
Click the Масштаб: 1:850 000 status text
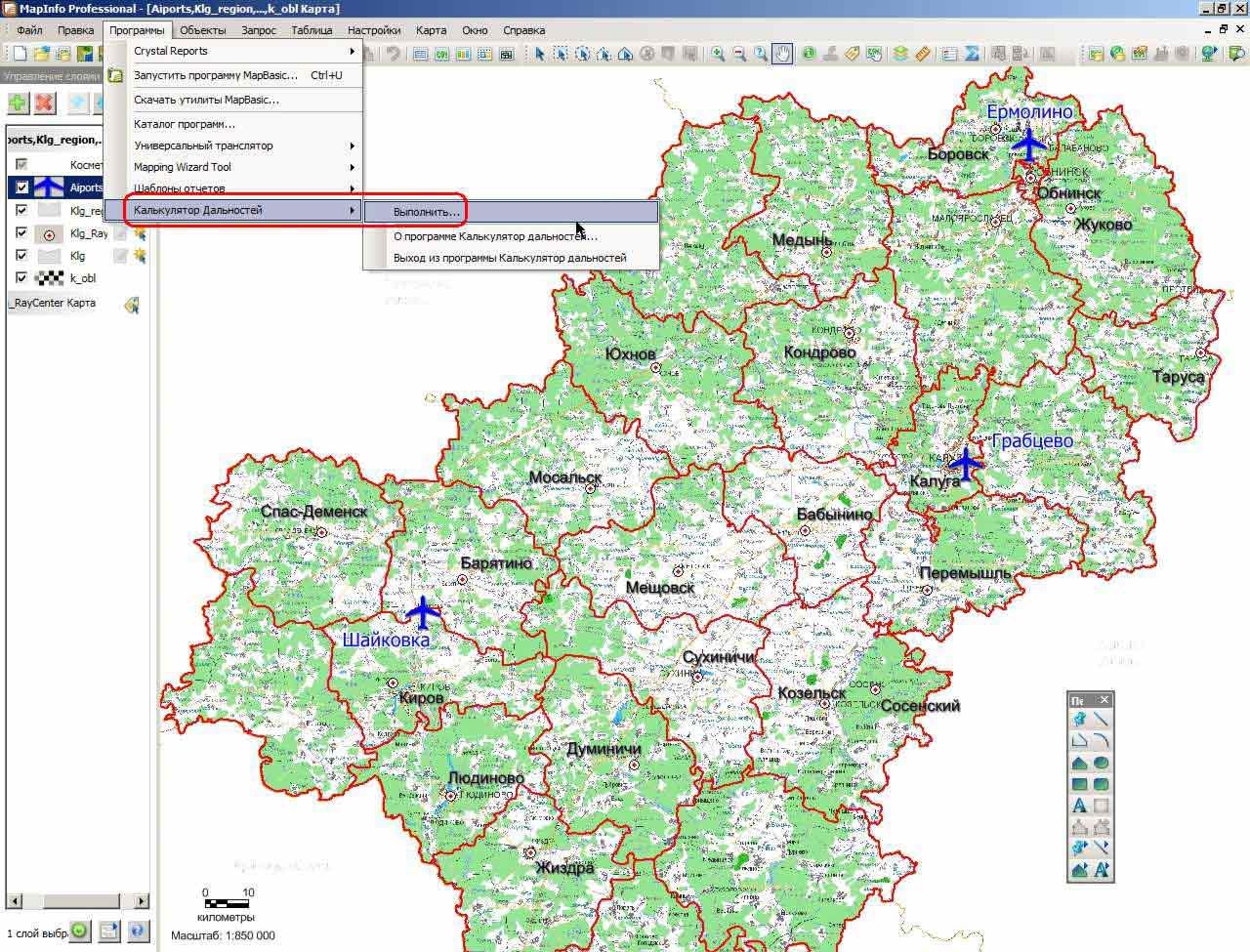point(223,935)
